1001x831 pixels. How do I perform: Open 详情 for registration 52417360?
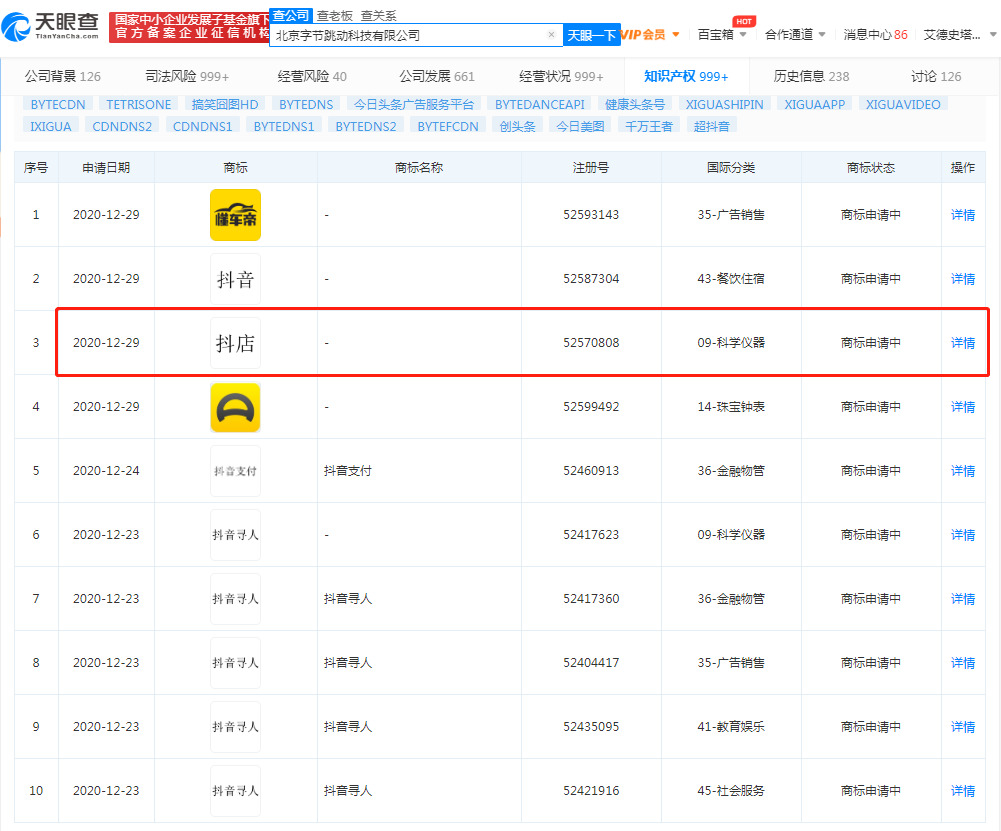tap(963, 599)
